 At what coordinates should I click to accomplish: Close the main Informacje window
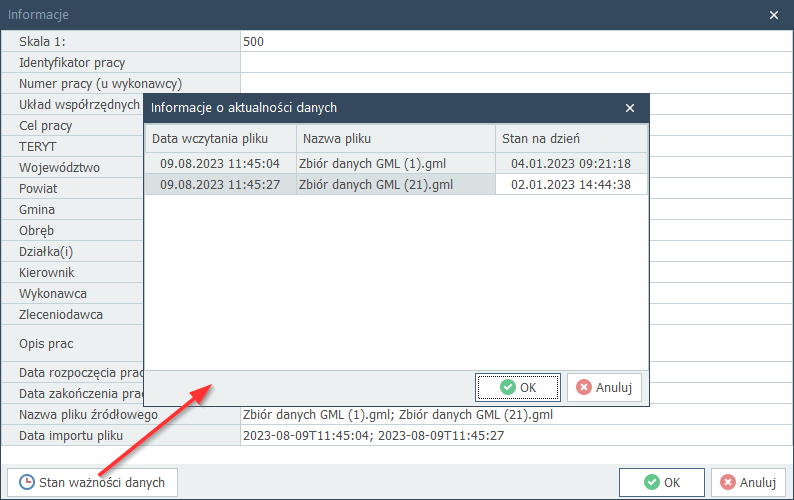click(x=773, y=15)
